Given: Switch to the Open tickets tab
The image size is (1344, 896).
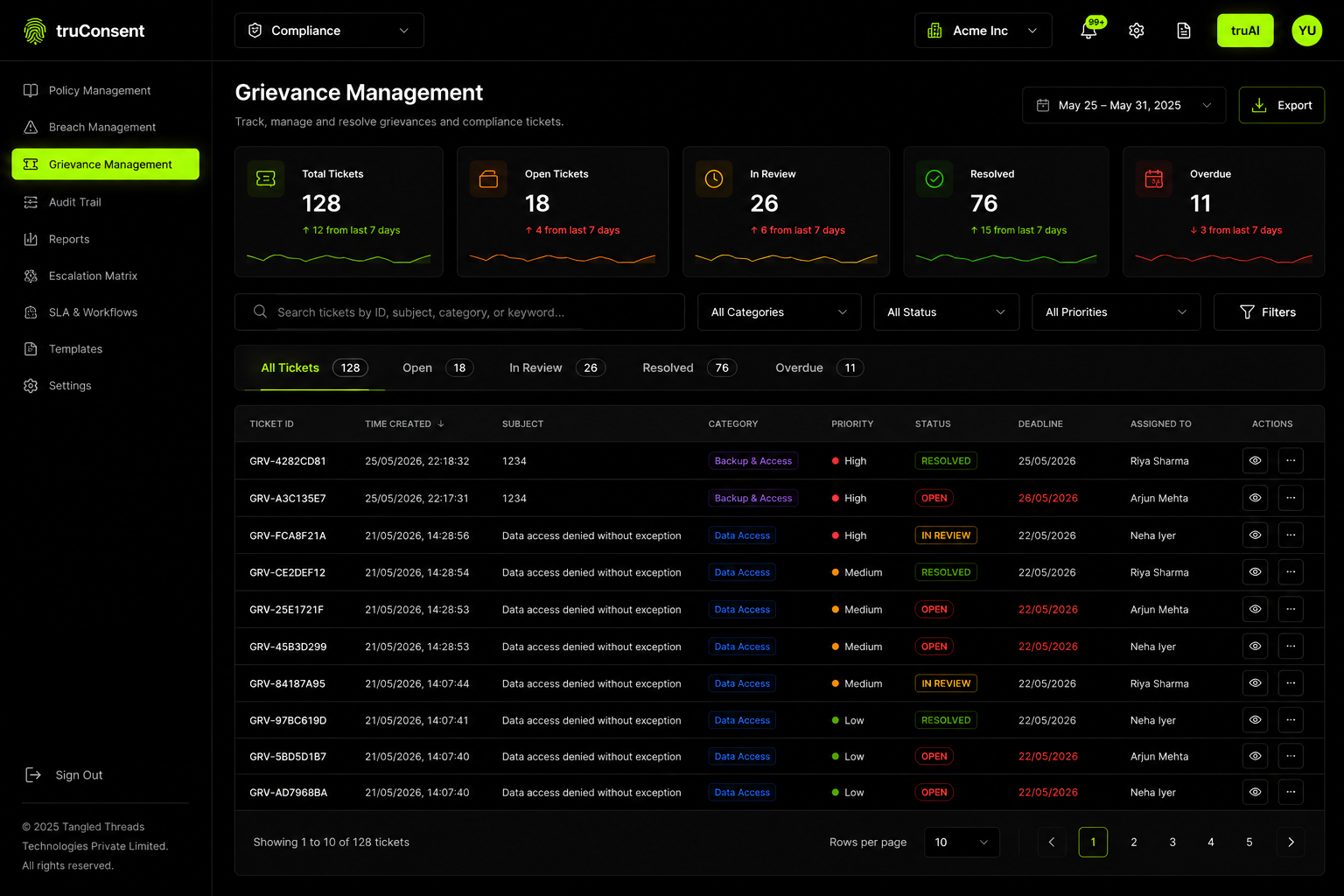Looking at the screenshot, I should pyautogui.click(x=437, y=367).
